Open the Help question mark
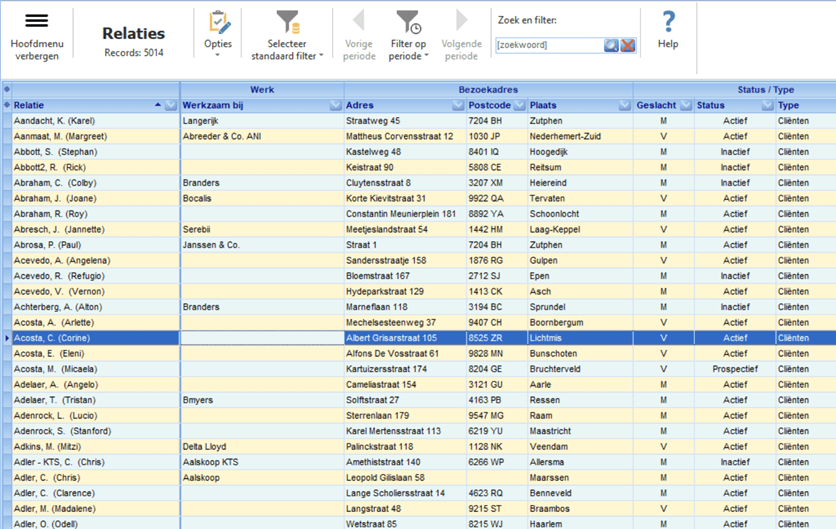Image resolution: width=836 pixels, height=529 pixels. (x=668, y=22)
